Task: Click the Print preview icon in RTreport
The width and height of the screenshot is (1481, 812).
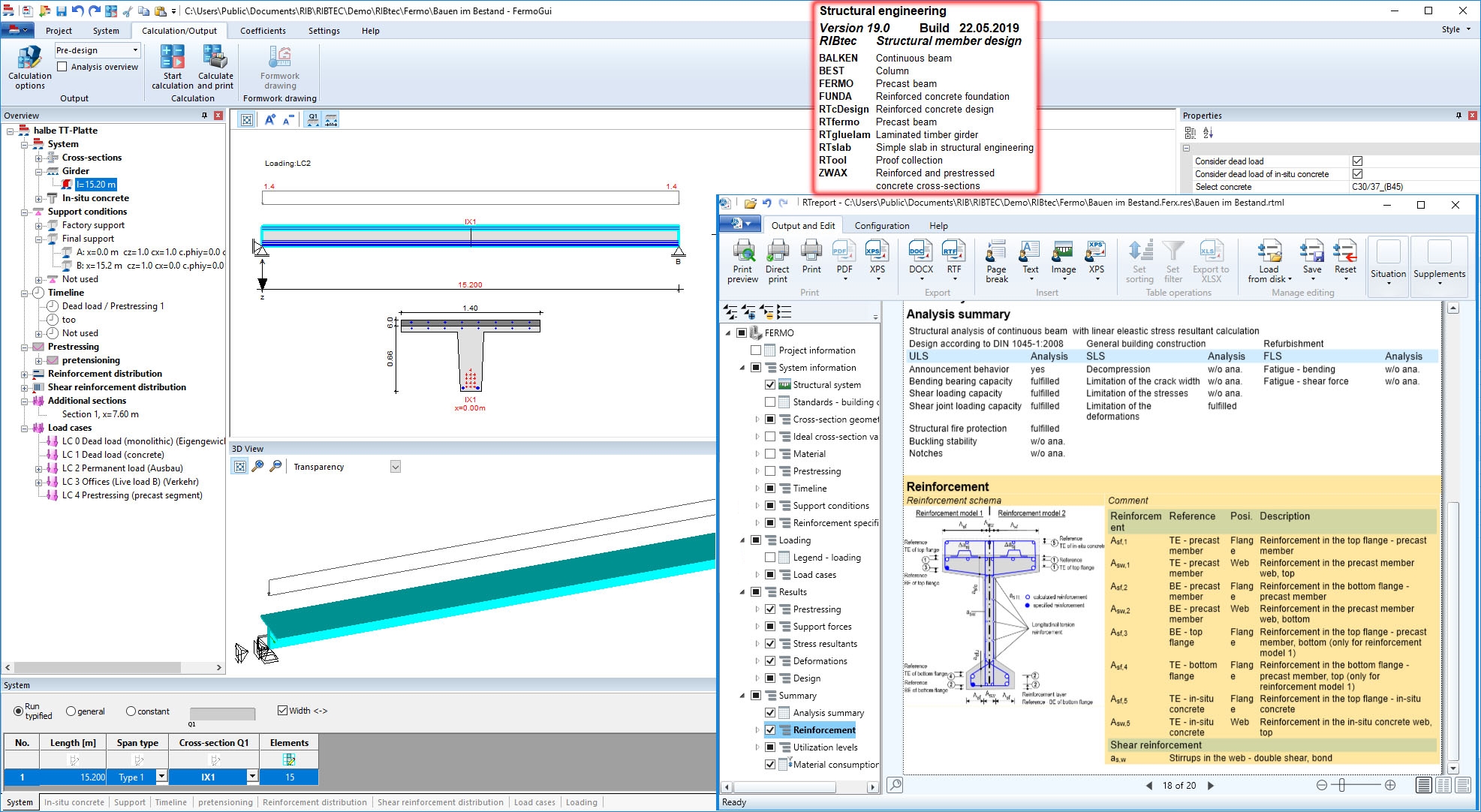Action: (740, 258)
